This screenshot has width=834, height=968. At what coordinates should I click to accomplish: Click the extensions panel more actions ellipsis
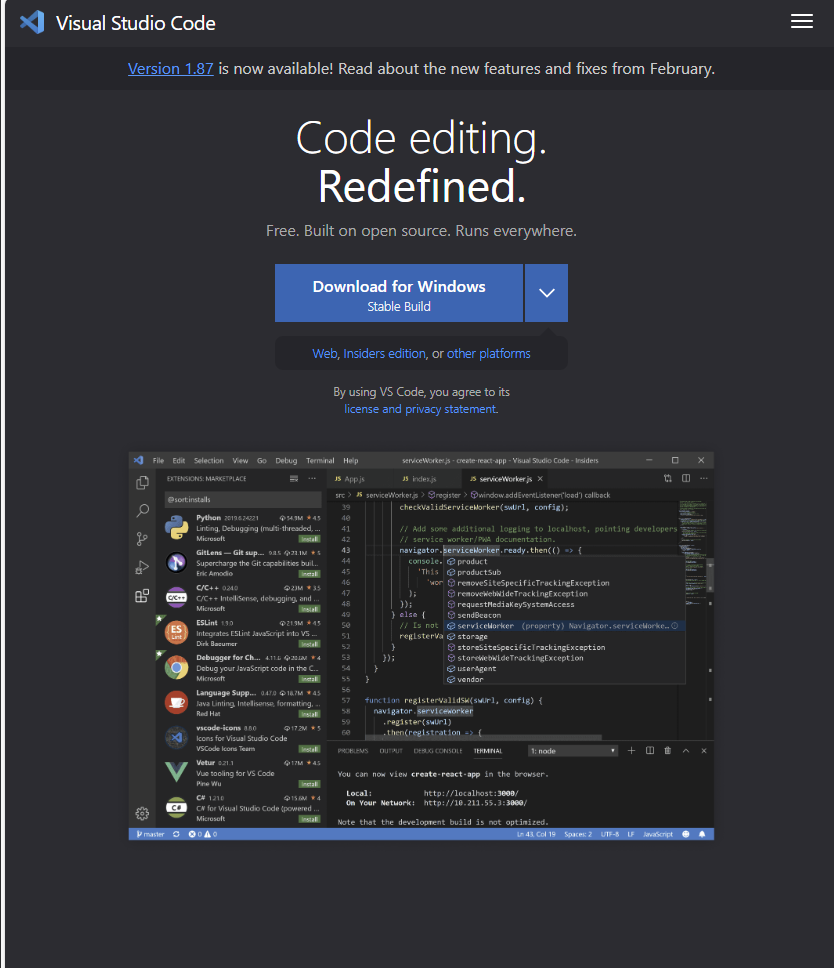coord(312,478)
